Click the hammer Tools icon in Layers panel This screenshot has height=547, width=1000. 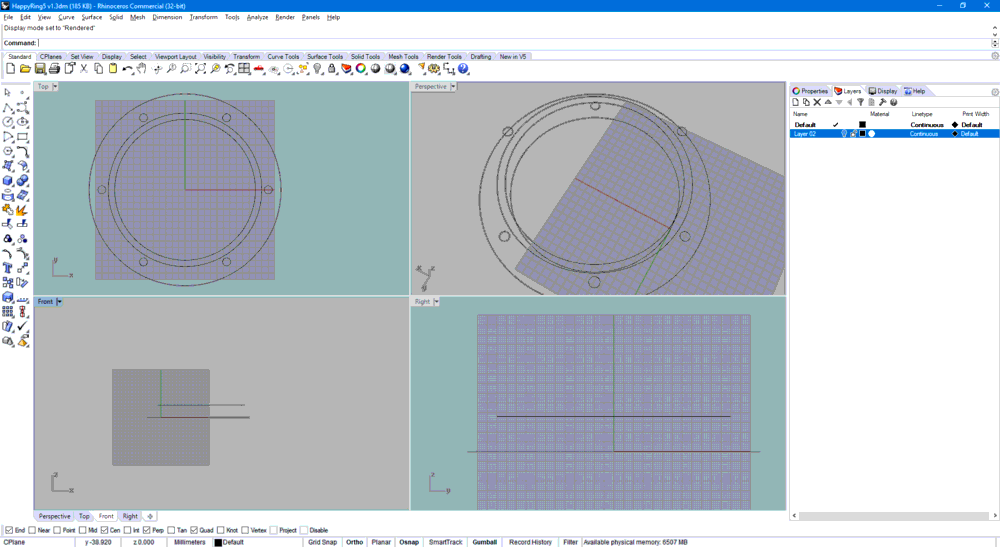[x=883, y=102]
